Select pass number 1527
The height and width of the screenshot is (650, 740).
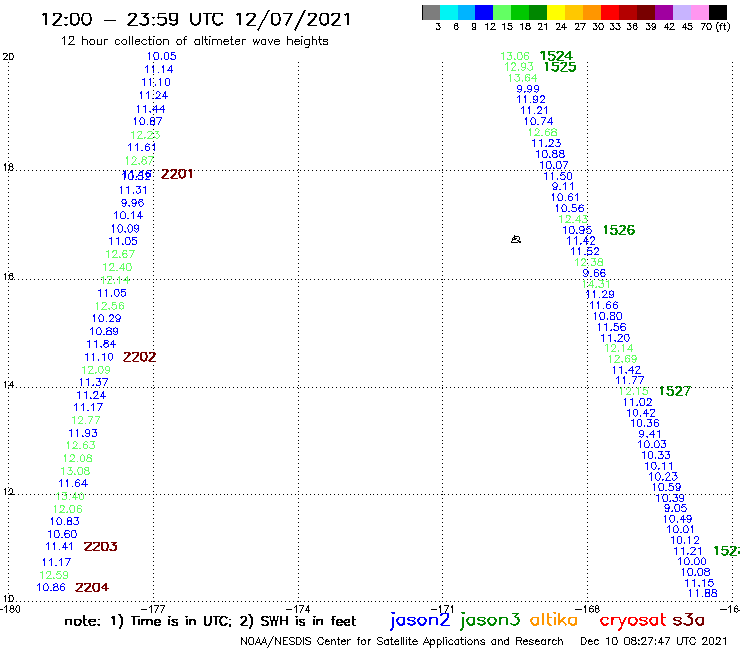[x=675, y=391]
